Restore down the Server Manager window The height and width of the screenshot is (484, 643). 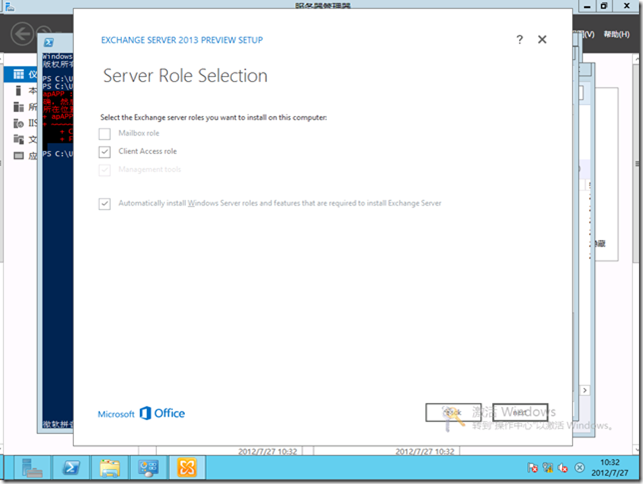click(604, 6)
